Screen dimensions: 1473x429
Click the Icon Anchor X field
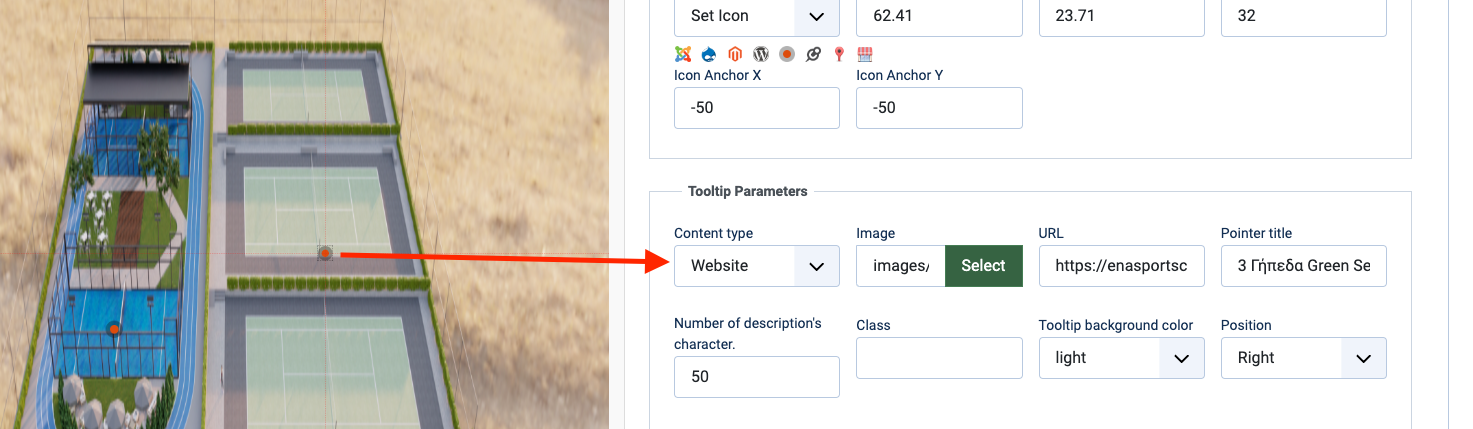point(757,108)
